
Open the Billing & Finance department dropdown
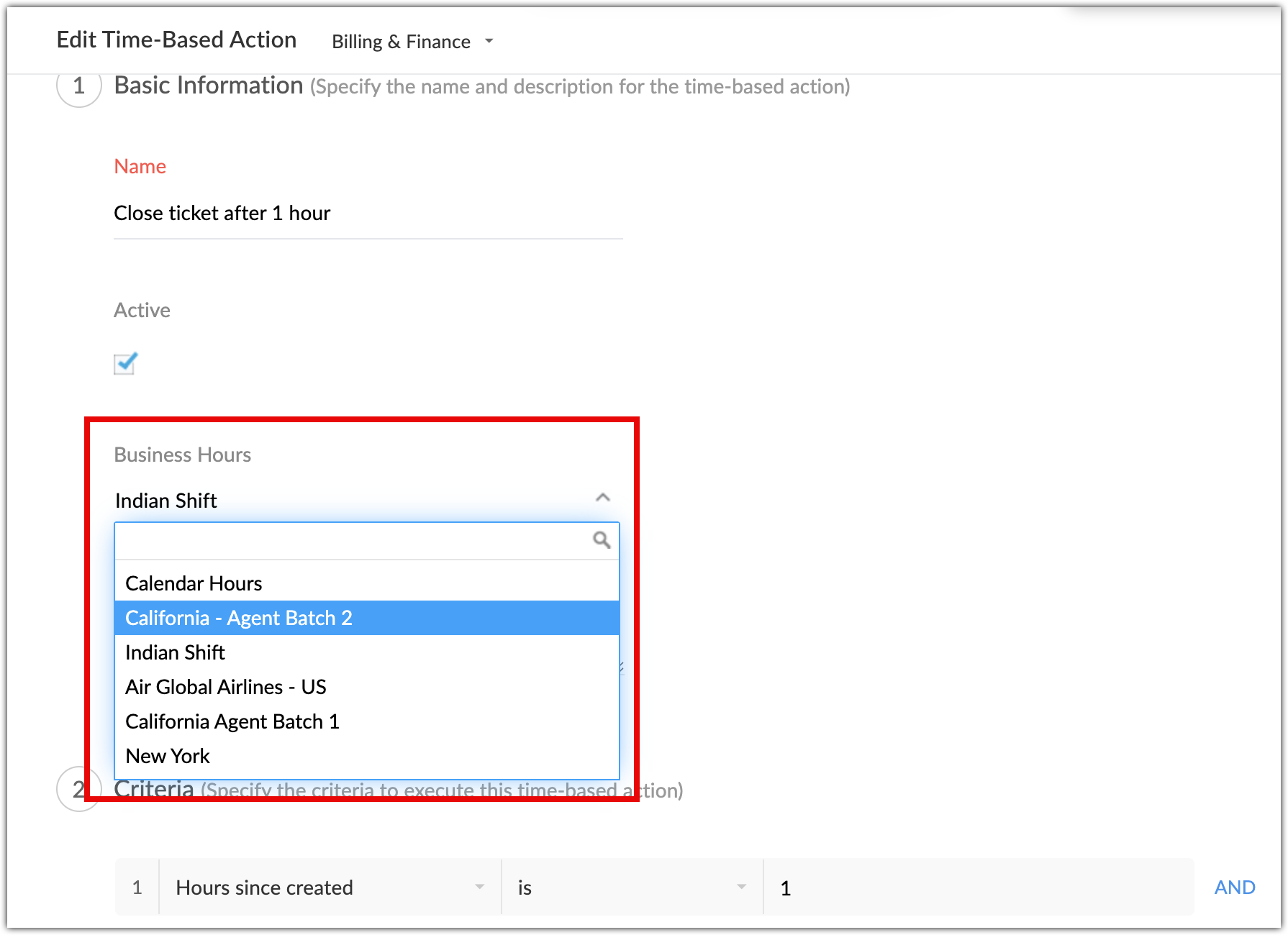[x=412, y=42]
